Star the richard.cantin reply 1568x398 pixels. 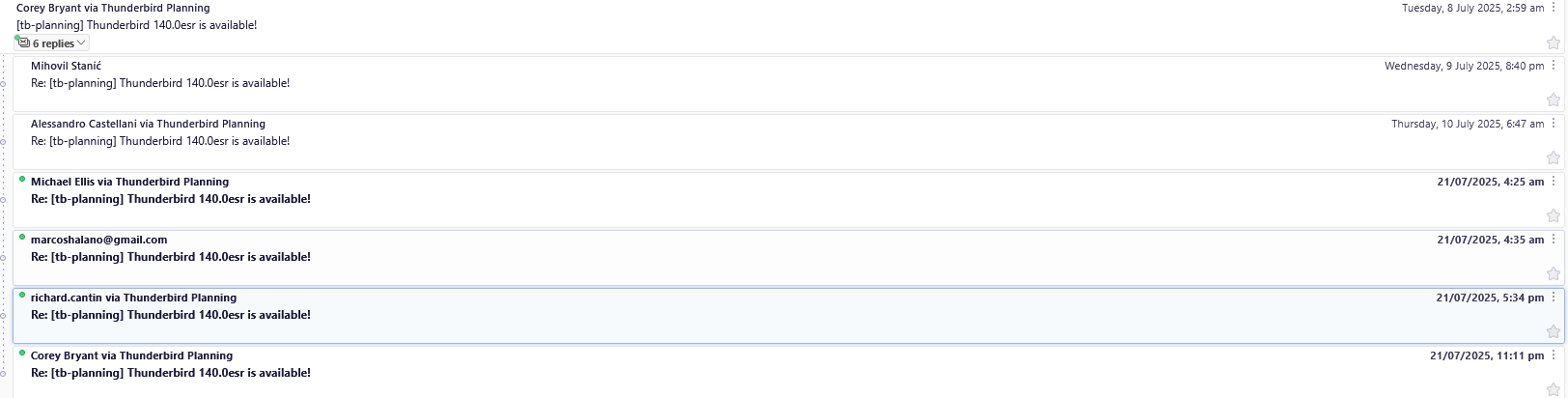1553,332
